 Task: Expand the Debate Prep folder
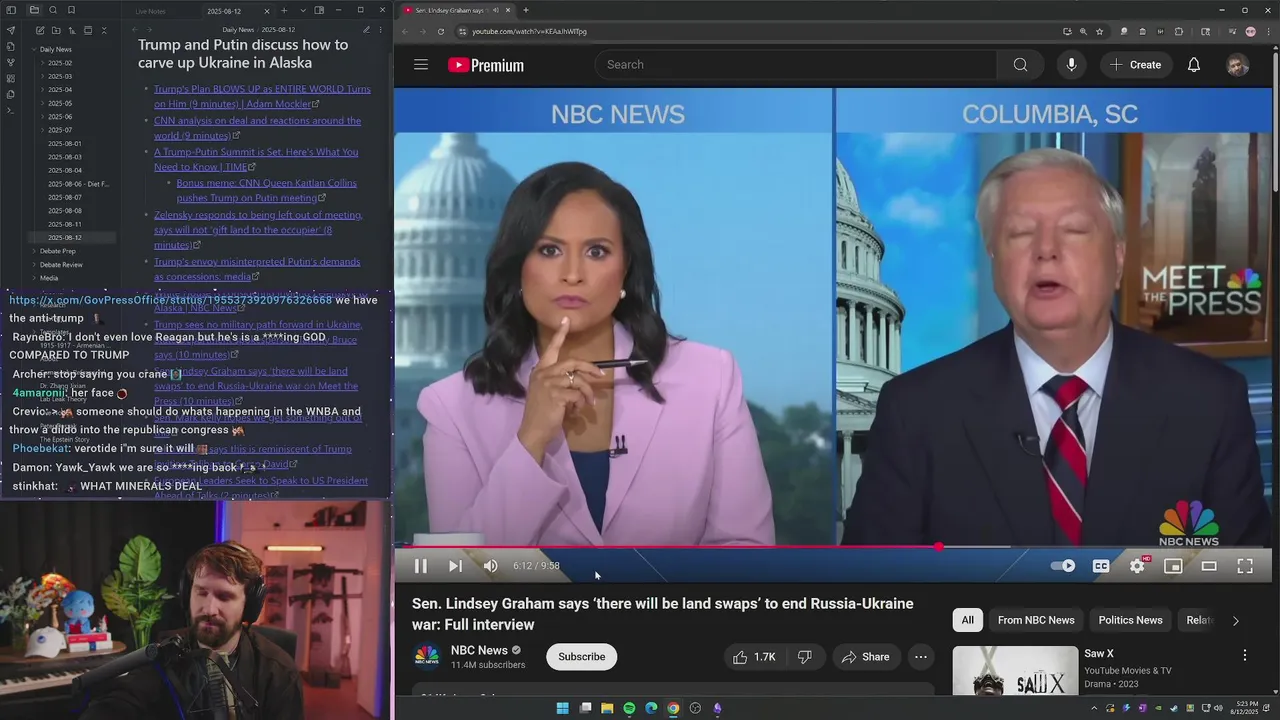pyautogui.click(x=56, y=251)
